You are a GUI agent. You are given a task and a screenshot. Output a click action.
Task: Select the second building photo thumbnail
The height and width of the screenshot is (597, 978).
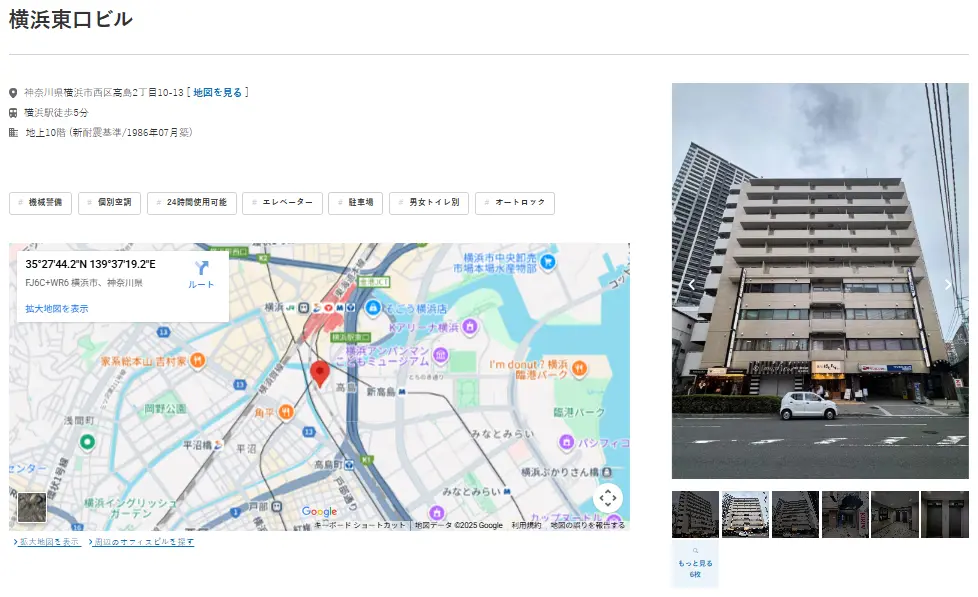[744, 513]
